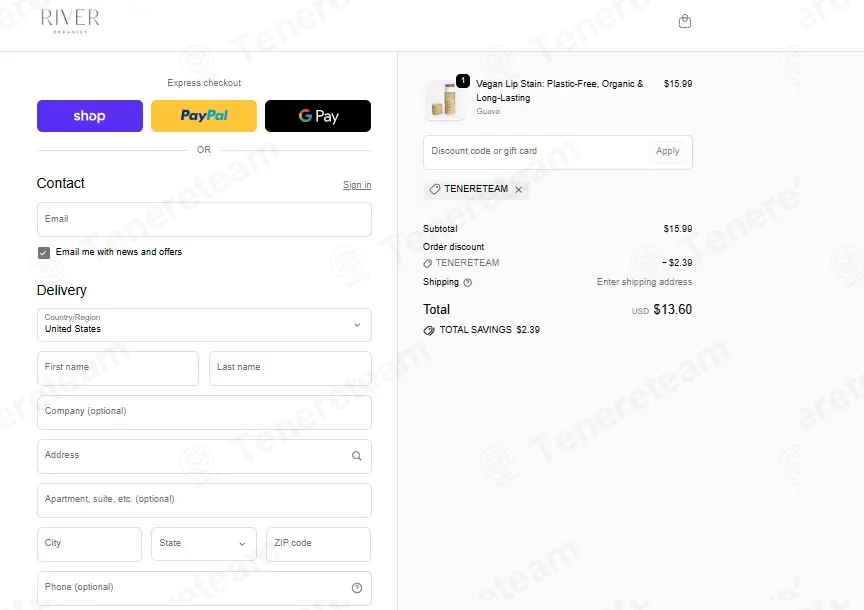The height and width of the screenshot is (610, 864).
Task: Focus the Email input field
Action: click(204, 219)
